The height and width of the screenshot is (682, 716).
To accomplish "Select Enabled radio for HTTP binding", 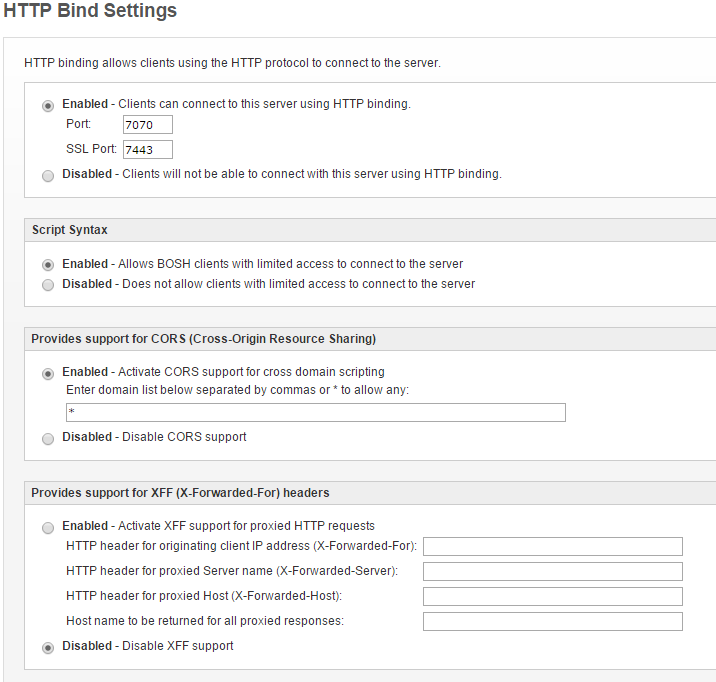I will 48,105.
